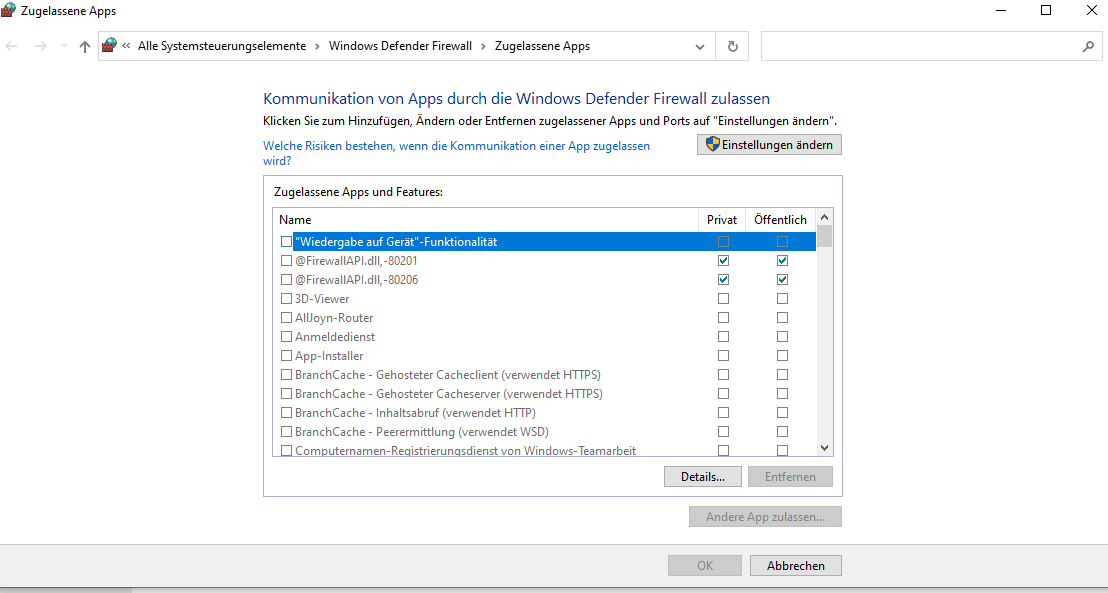Open recent locations dropdown arrow
The image size is (1108, 593).
[64, 47]
